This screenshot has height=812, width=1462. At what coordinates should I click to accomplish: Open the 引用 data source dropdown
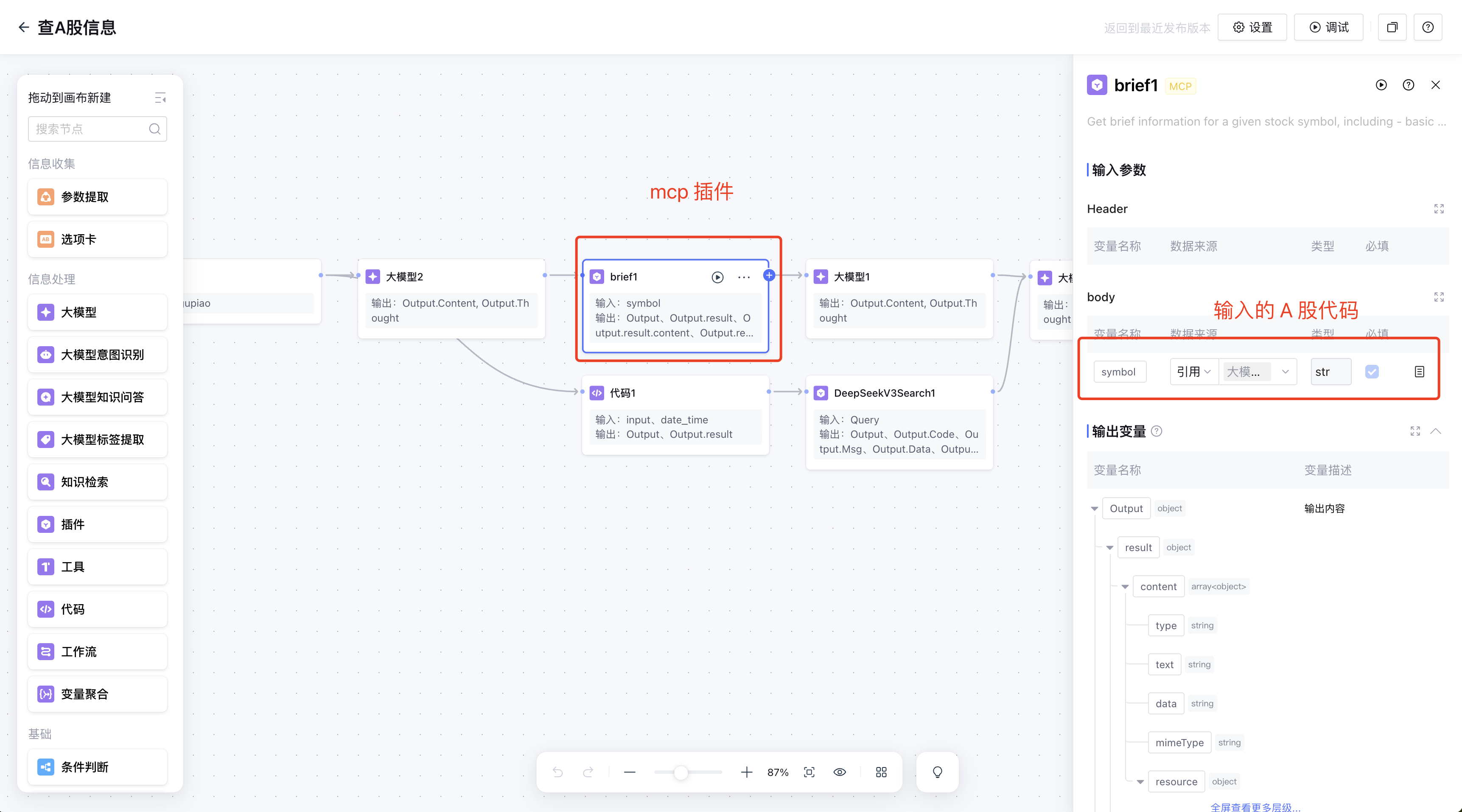[1193, 372]
